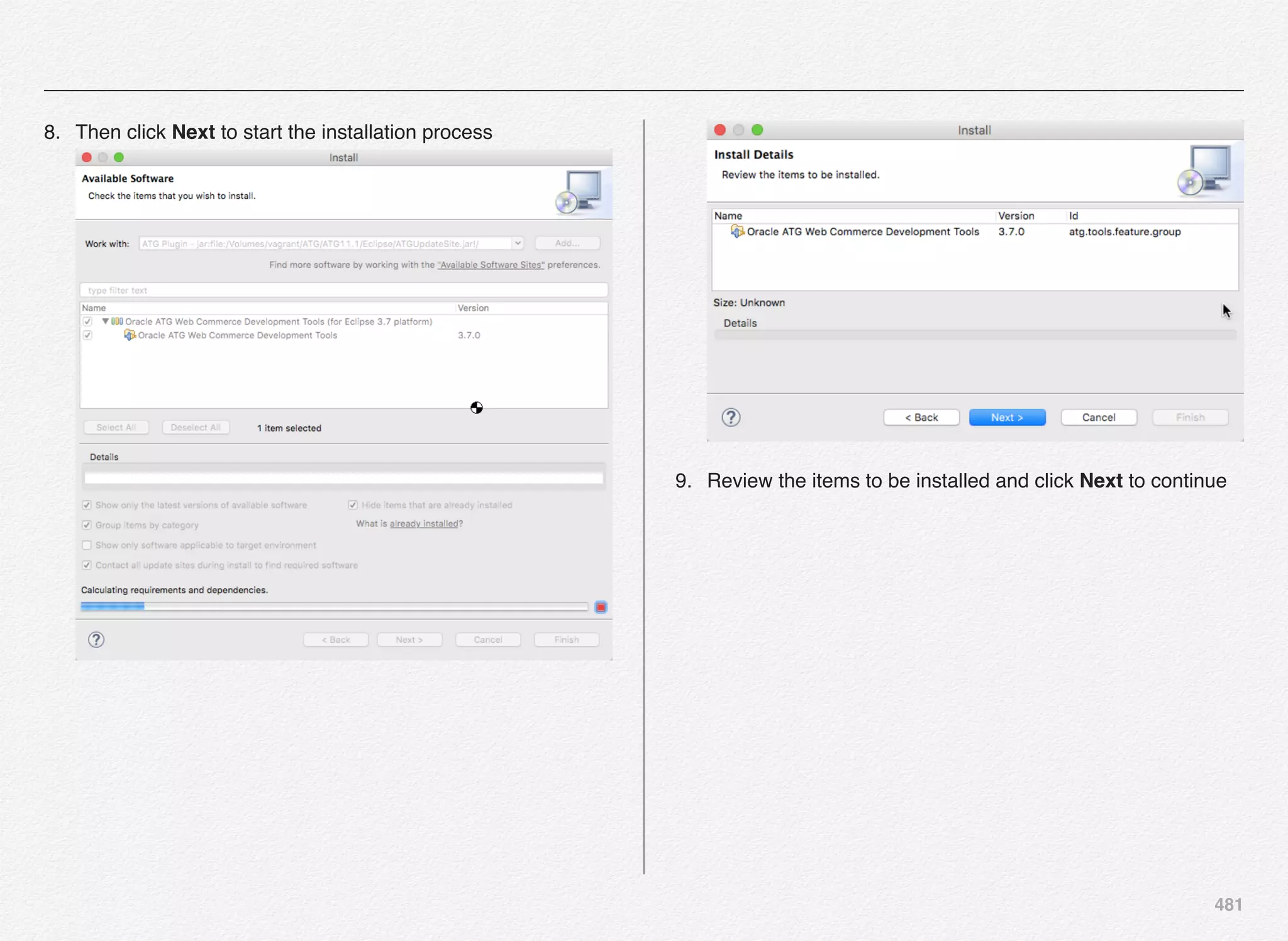Image resolution: width=1288 pixels, height=941 pixels.
Task: Zoom the Install Details window with green button
Action: (x=757, y=130)
